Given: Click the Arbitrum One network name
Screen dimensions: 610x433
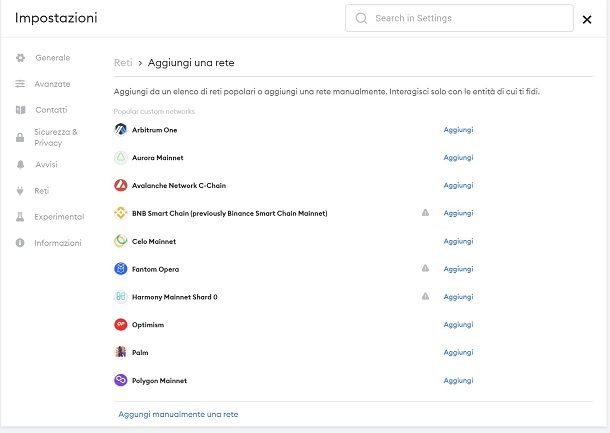Looking at the screenshot, I should point(154,130).
